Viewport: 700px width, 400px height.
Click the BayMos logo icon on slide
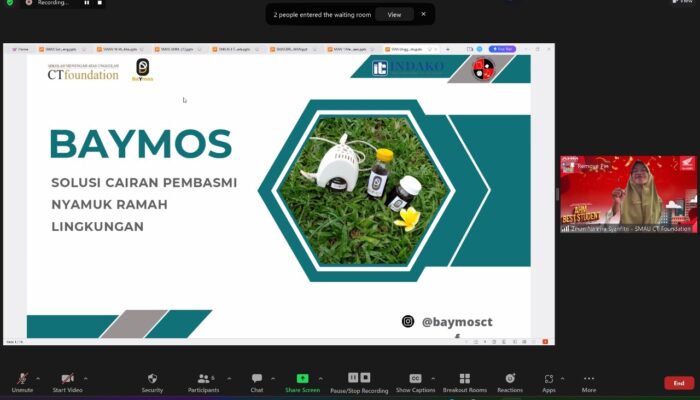(142, 70)
